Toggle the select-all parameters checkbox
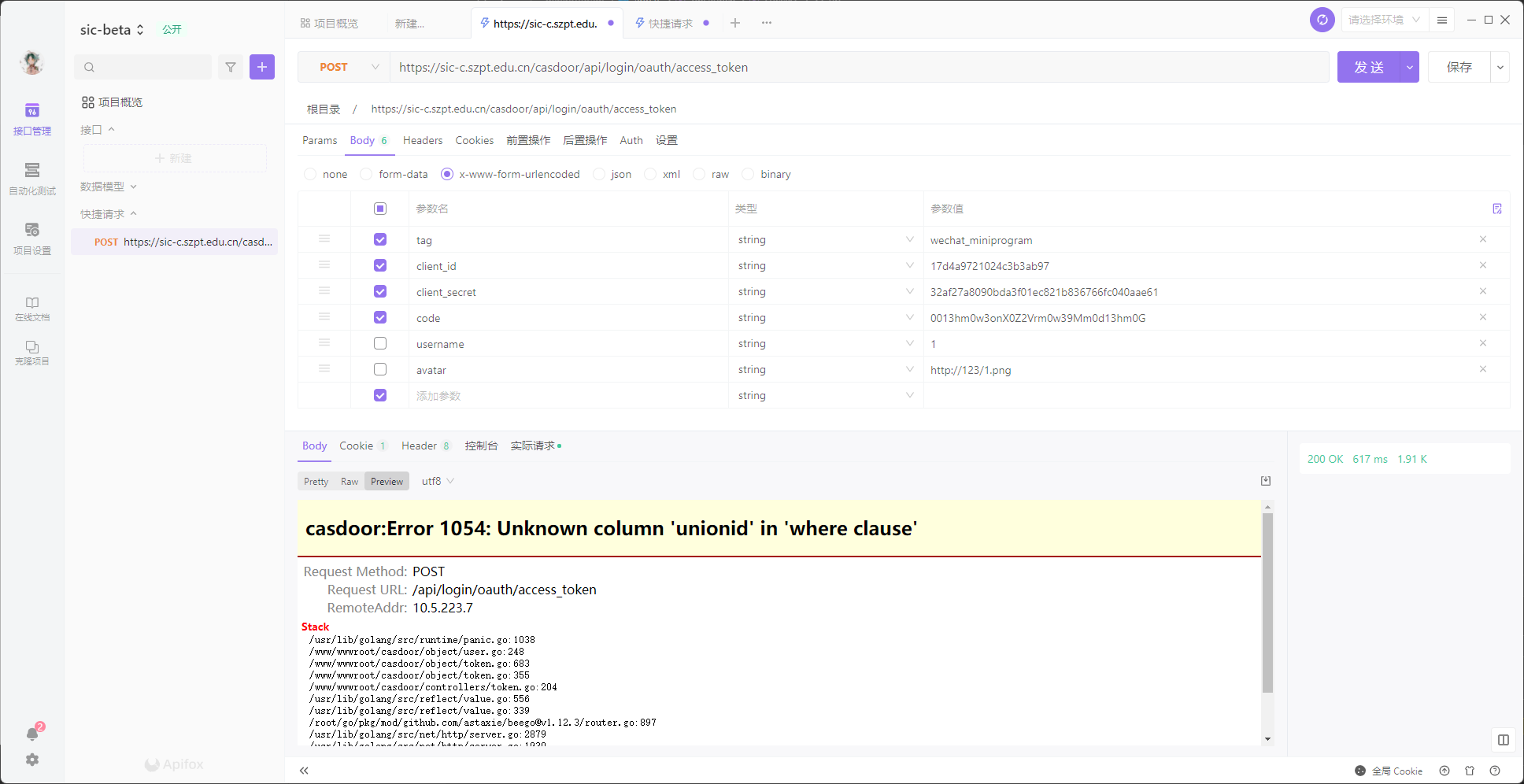The width and height of the screenshot is (1524, 784). pos(380,209)
